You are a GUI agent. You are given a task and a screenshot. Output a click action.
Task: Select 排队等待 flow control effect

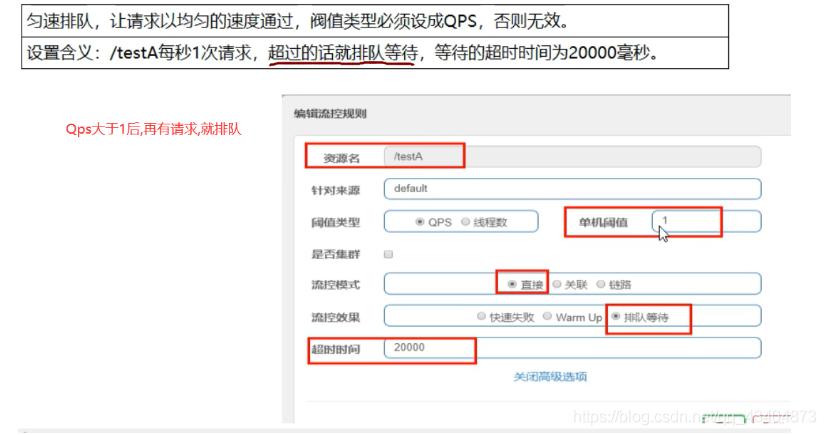pyautogui.click(x=615, y=316)
